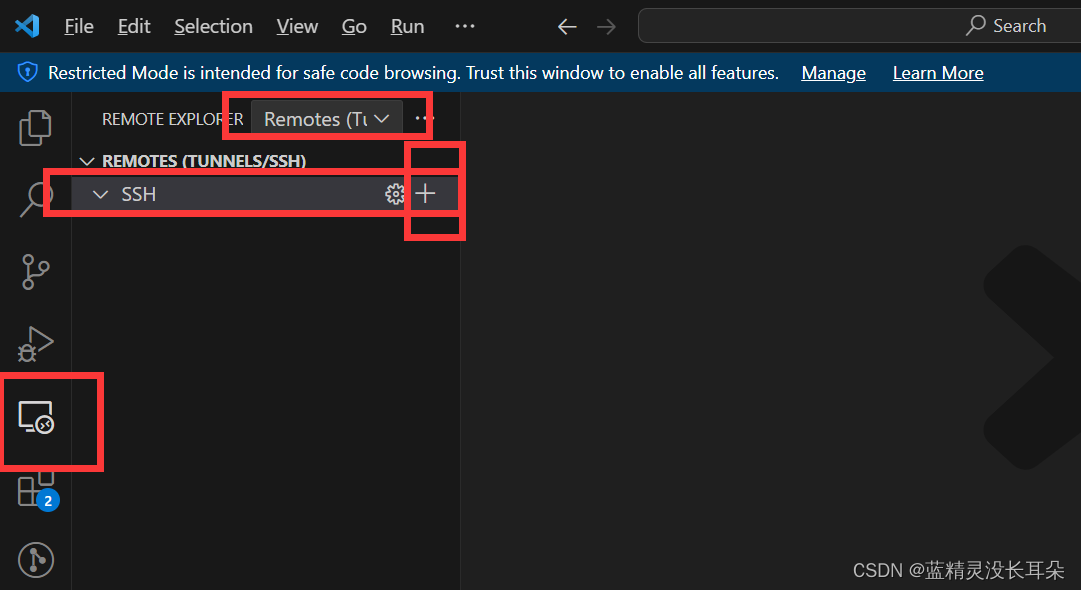Open the Run menu

point(406,26)
